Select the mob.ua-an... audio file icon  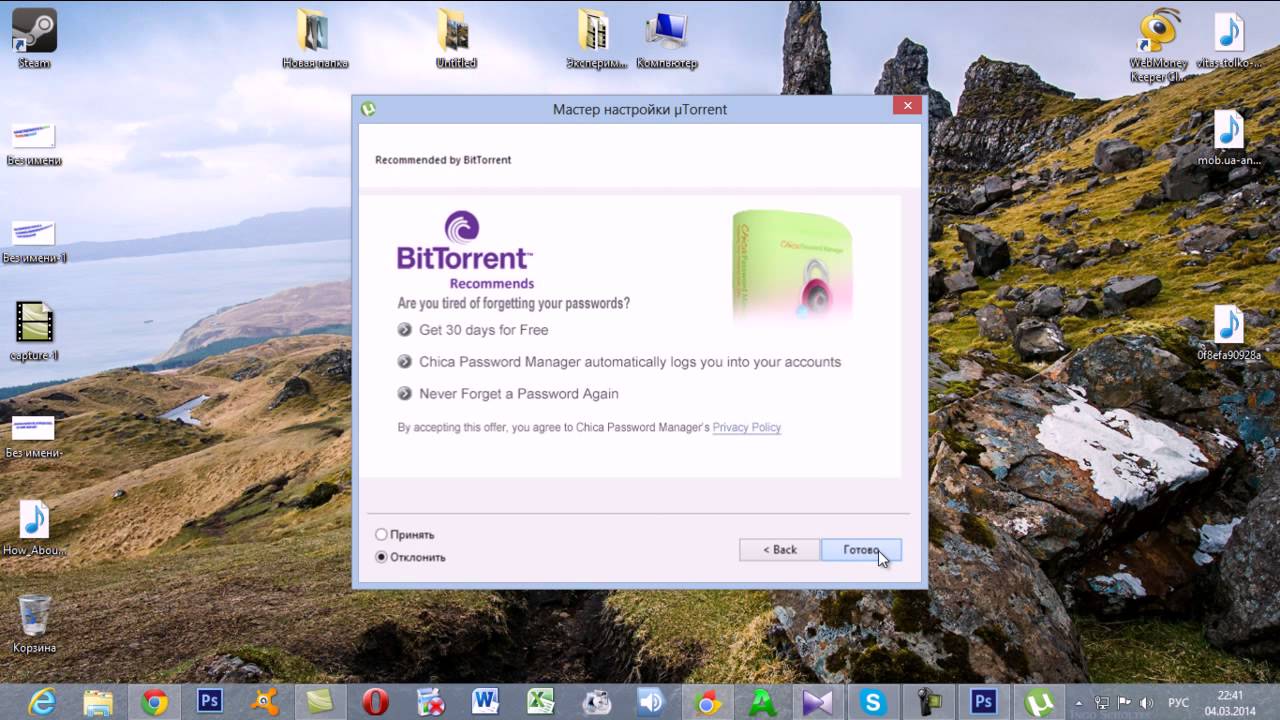tap(1229, 138)
